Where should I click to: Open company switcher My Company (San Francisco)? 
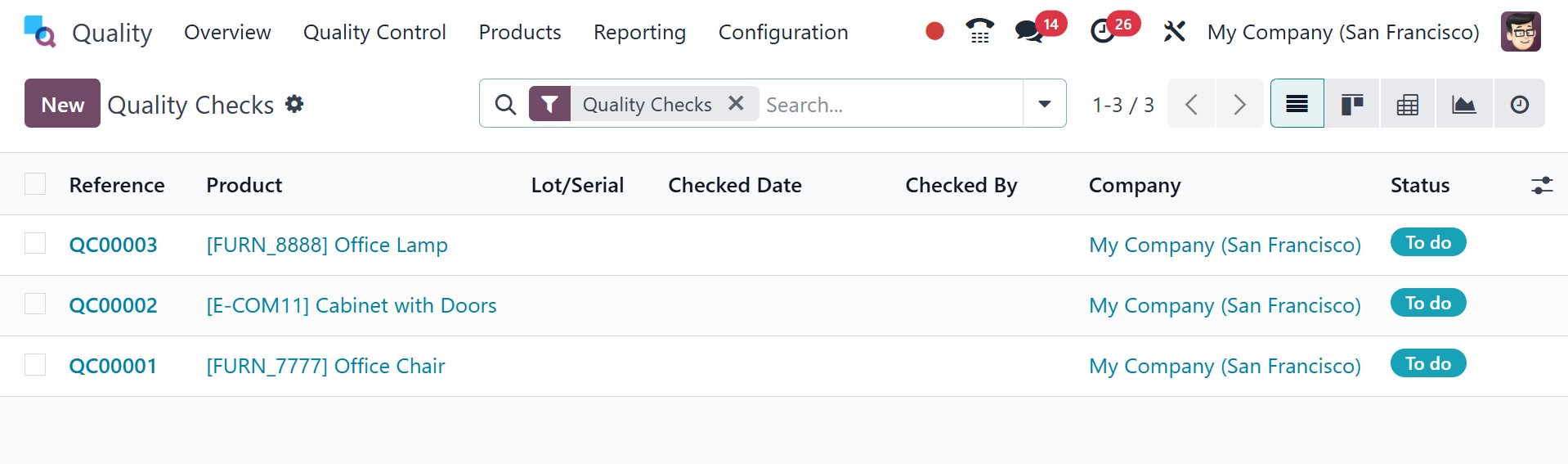[1342, 32]
